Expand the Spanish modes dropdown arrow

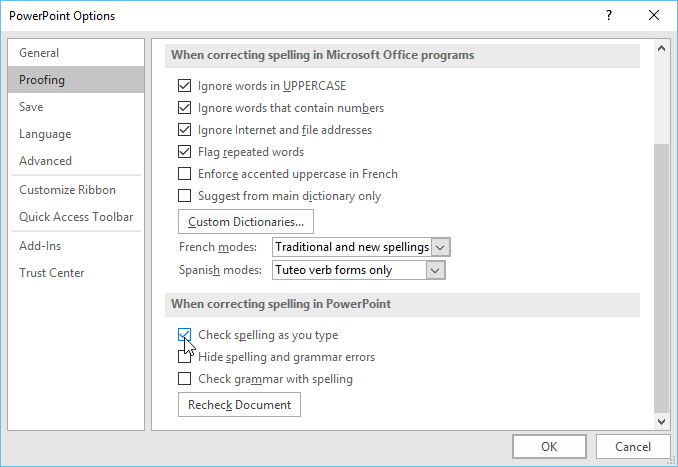tap(435, 270)
